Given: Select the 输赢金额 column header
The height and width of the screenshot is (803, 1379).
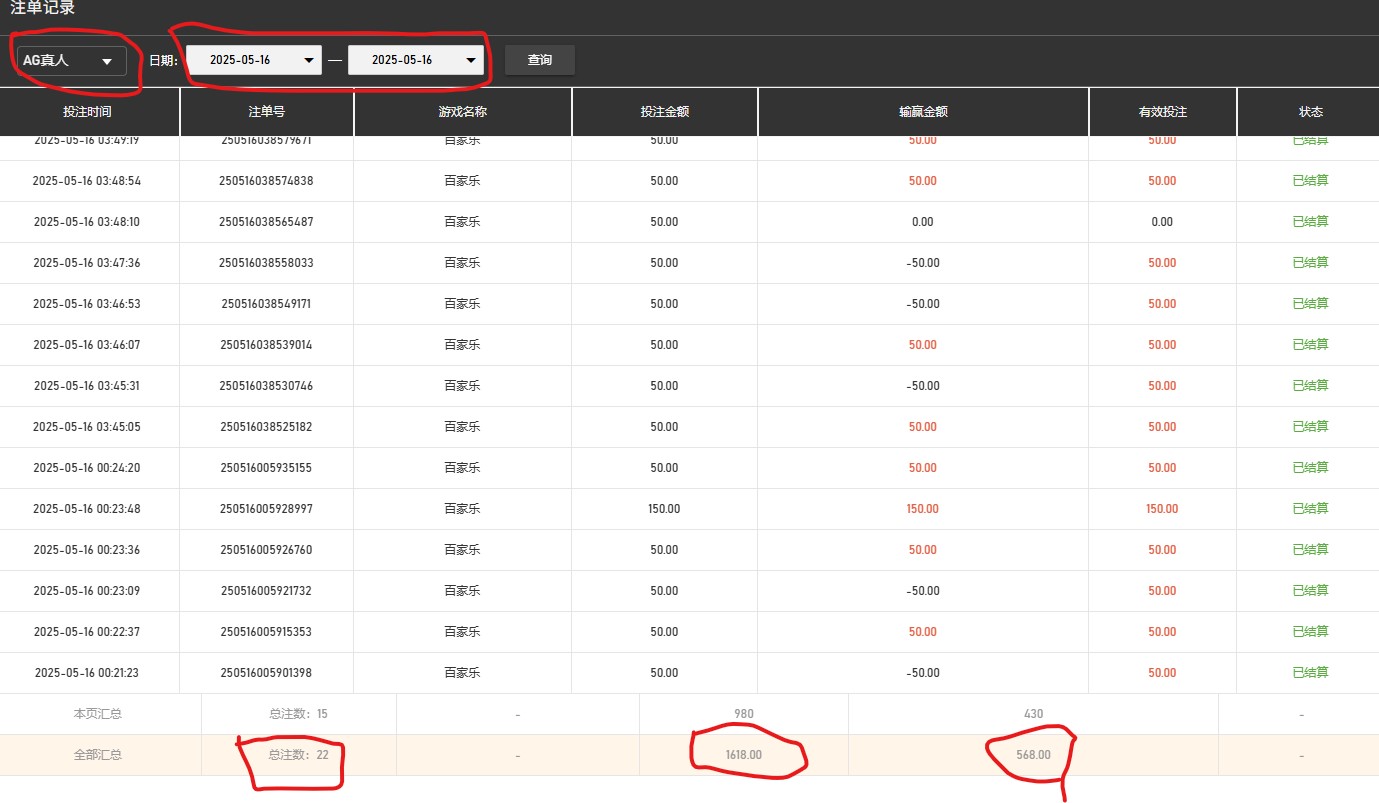Looking at the screenshot, I should [922, 112].
